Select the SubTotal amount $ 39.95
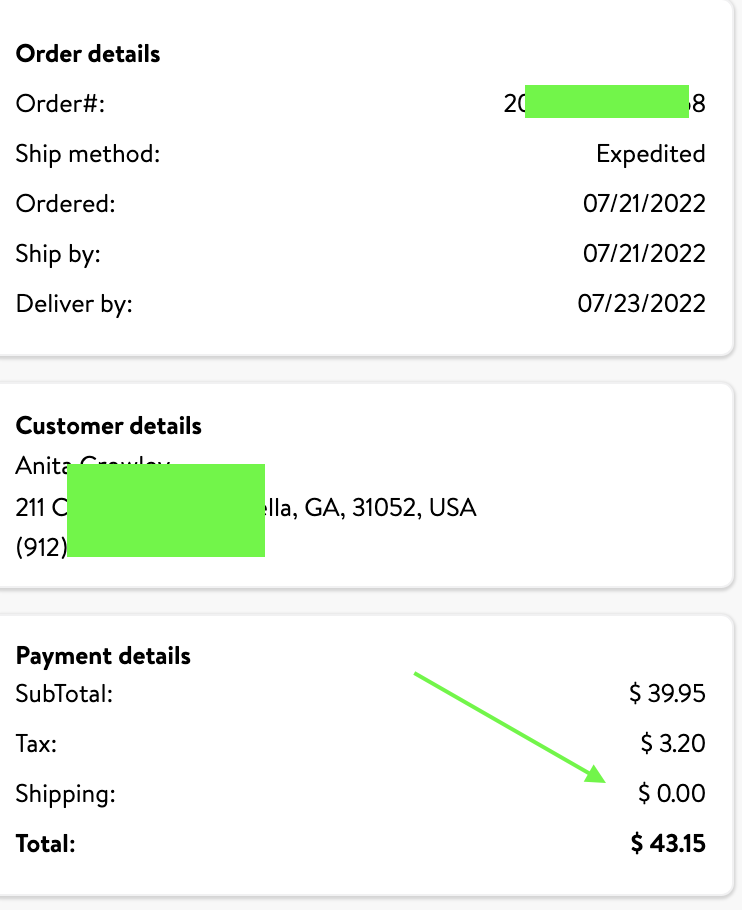742x910 pixels. [667, 694]
